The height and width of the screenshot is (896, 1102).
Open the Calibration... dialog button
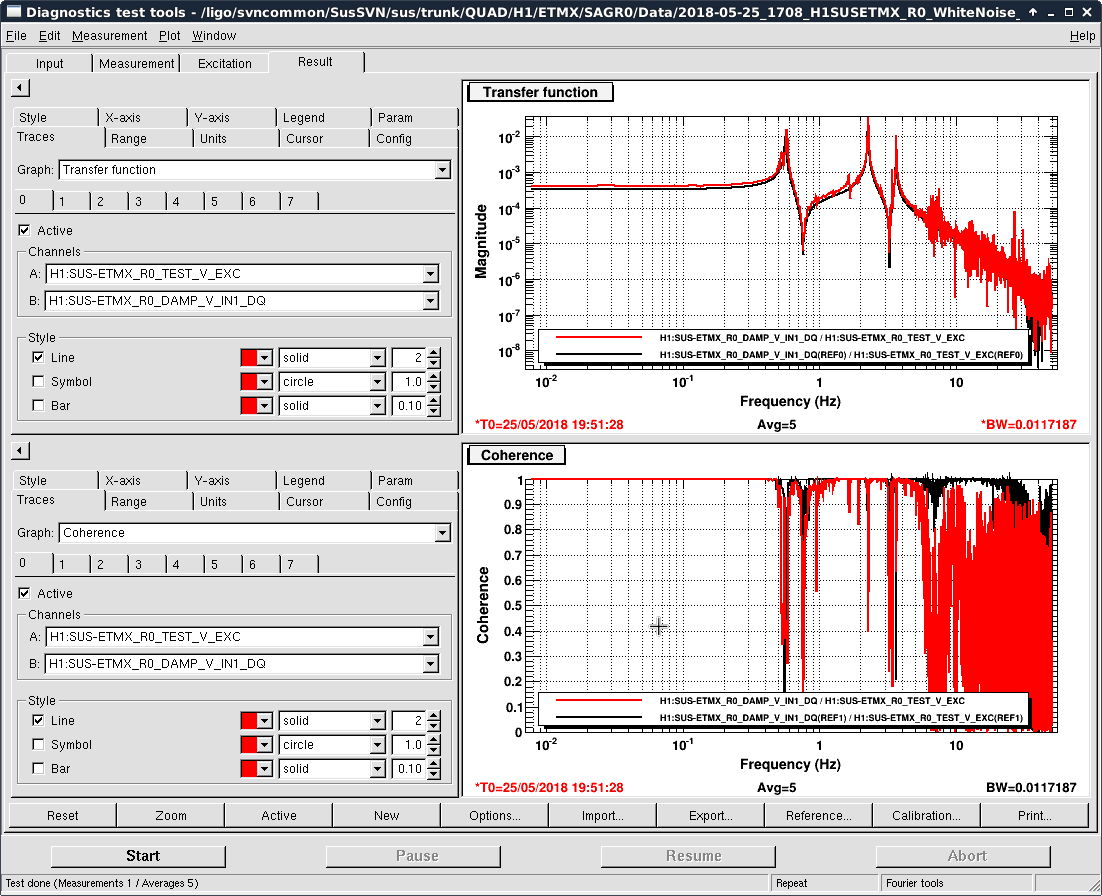(926, 815)
